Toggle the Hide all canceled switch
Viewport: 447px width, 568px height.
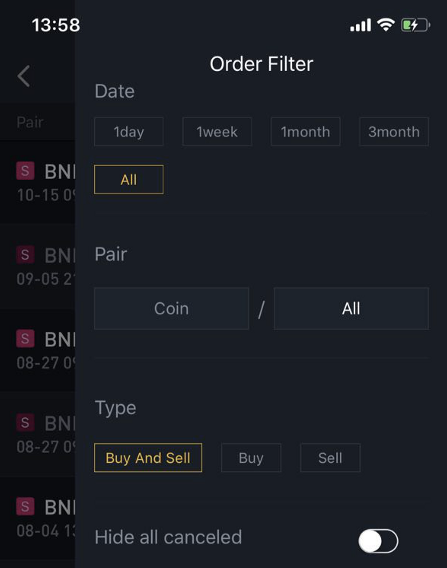(378, 541)
